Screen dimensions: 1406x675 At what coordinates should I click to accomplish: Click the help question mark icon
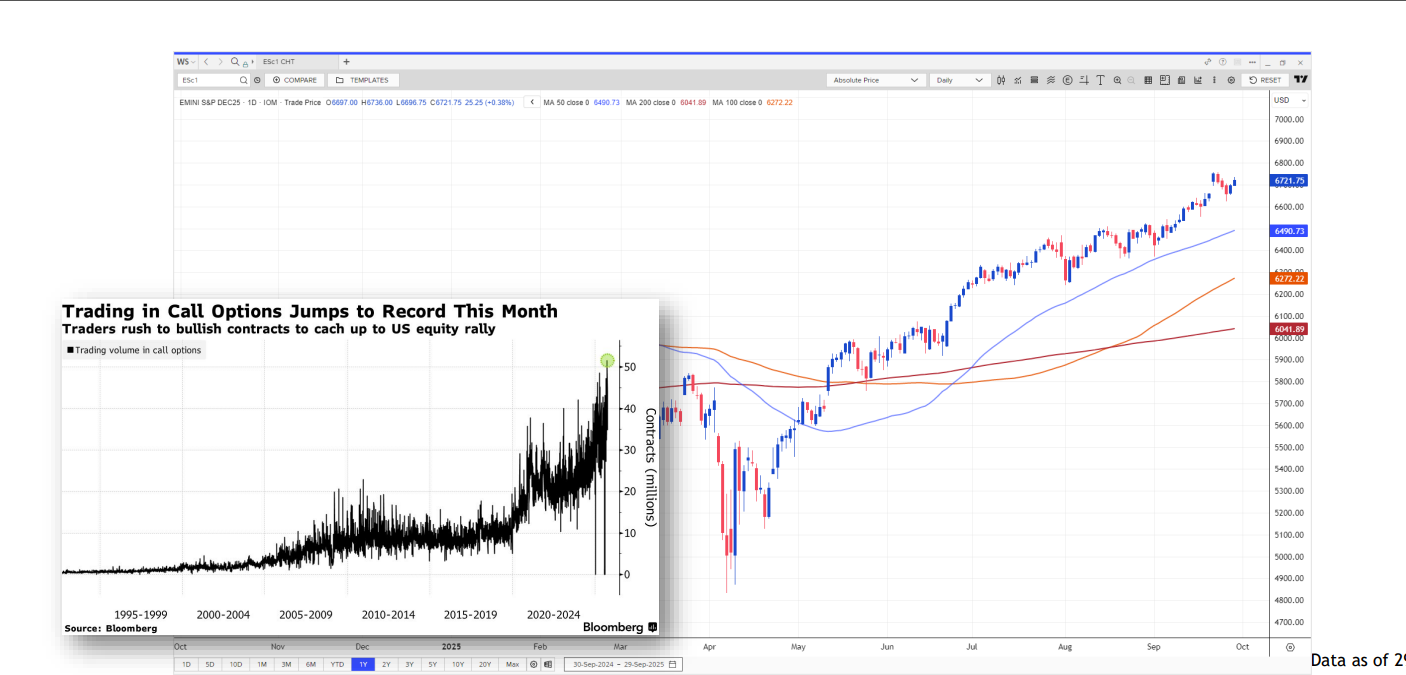coord(1222,62)
